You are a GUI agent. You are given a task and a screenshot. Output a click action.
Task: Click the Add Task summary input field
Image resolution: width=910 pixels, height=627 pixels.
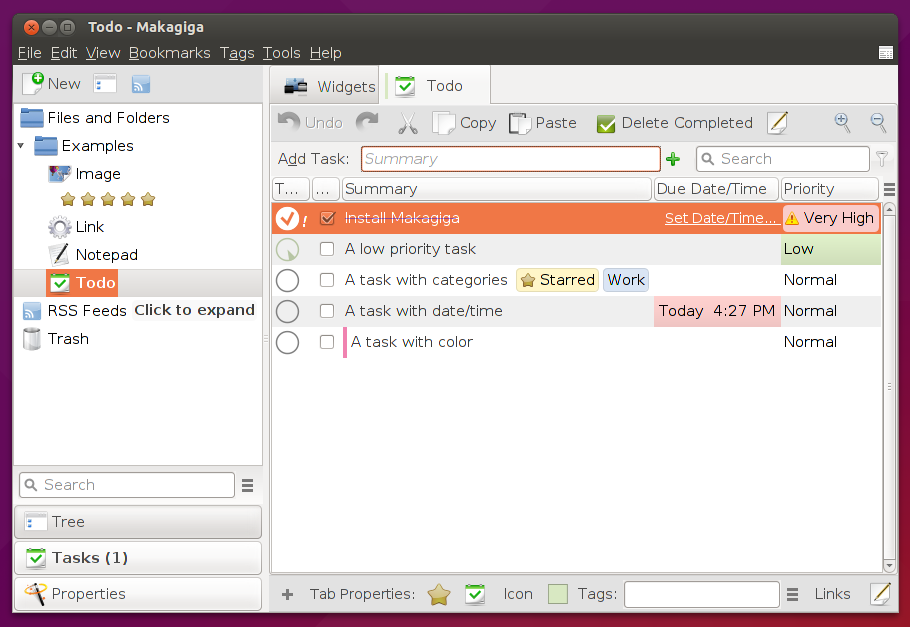pos(511,159)
